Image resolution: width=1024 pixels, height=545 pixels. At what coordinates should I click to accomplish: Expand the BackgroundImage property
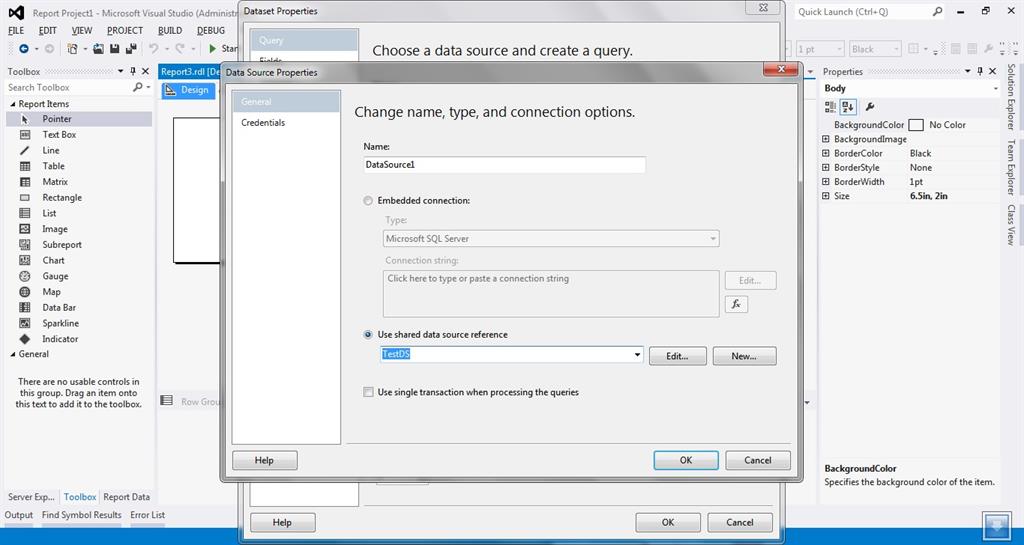[x=825, y=139]
